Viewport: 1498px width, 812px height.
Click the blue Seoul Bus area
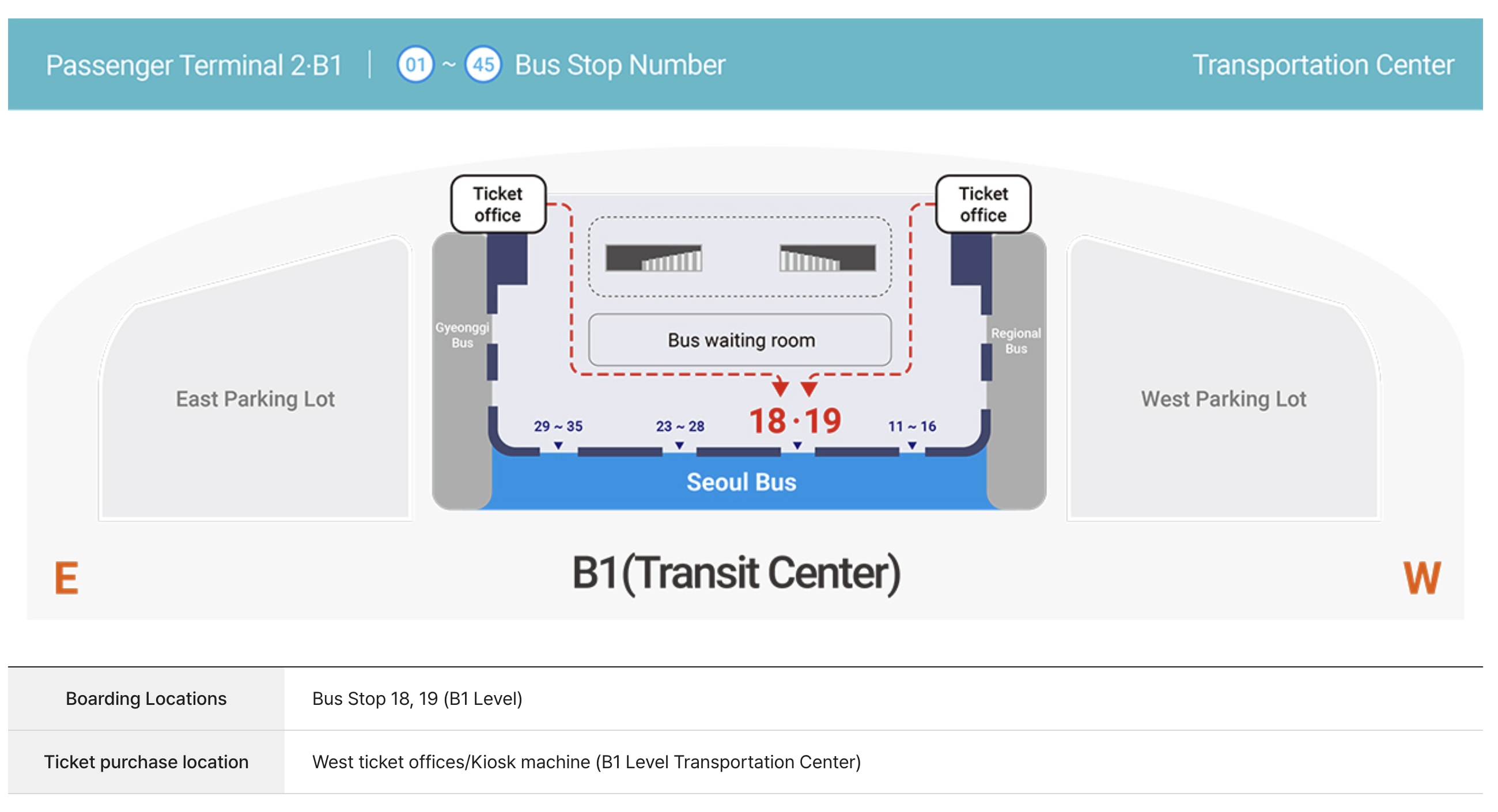point(740,482)
